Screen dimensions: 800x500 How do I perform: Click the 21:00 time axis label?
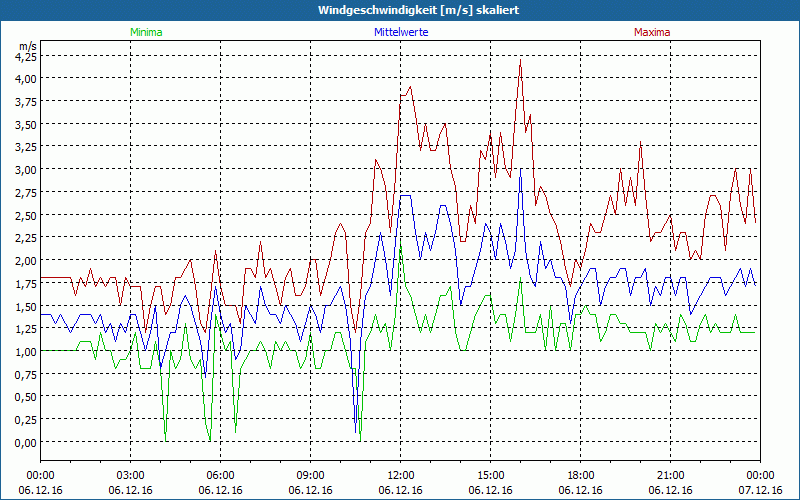(670, 476)
